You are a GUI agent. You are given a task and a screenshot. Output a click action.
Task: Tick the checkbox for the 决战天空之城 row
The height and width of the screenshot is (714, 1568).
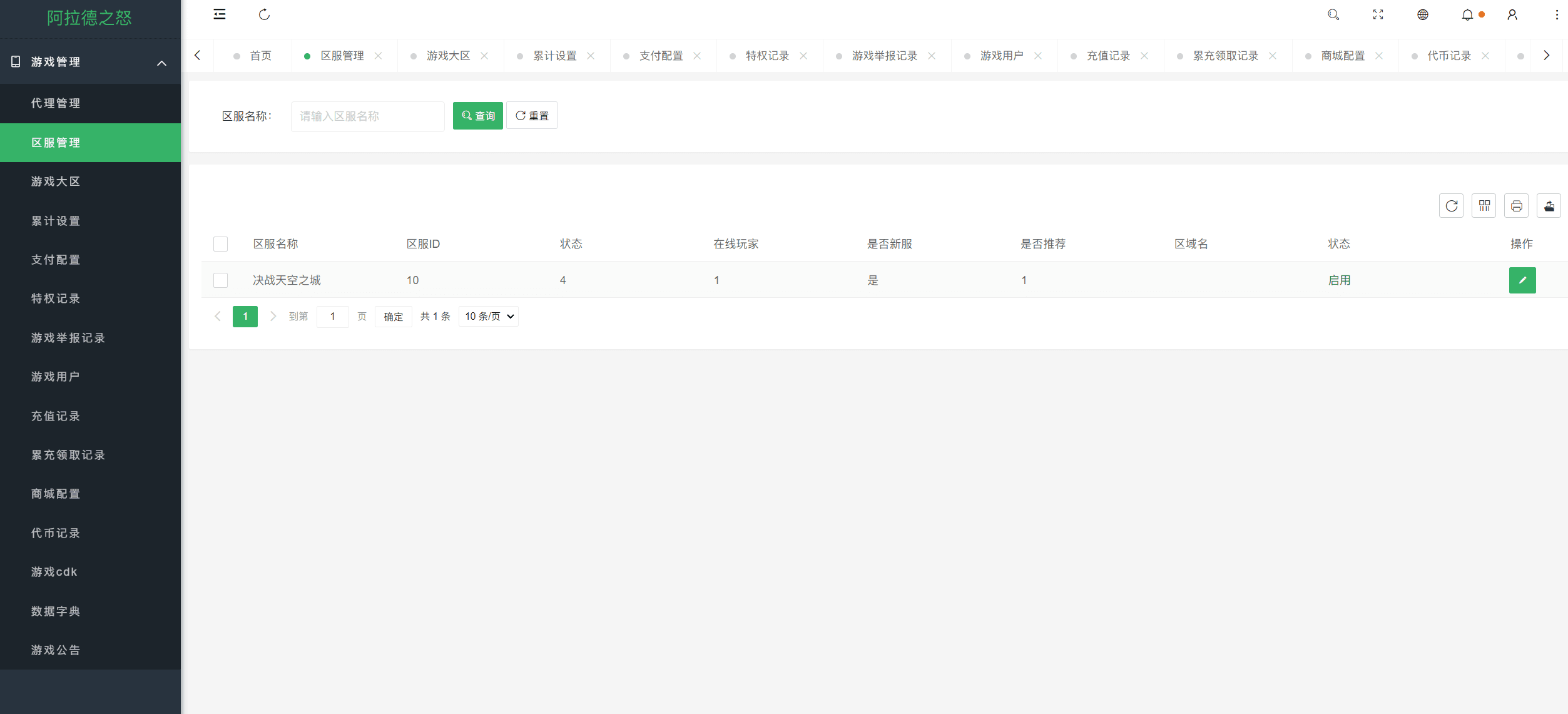pos(220,280)
